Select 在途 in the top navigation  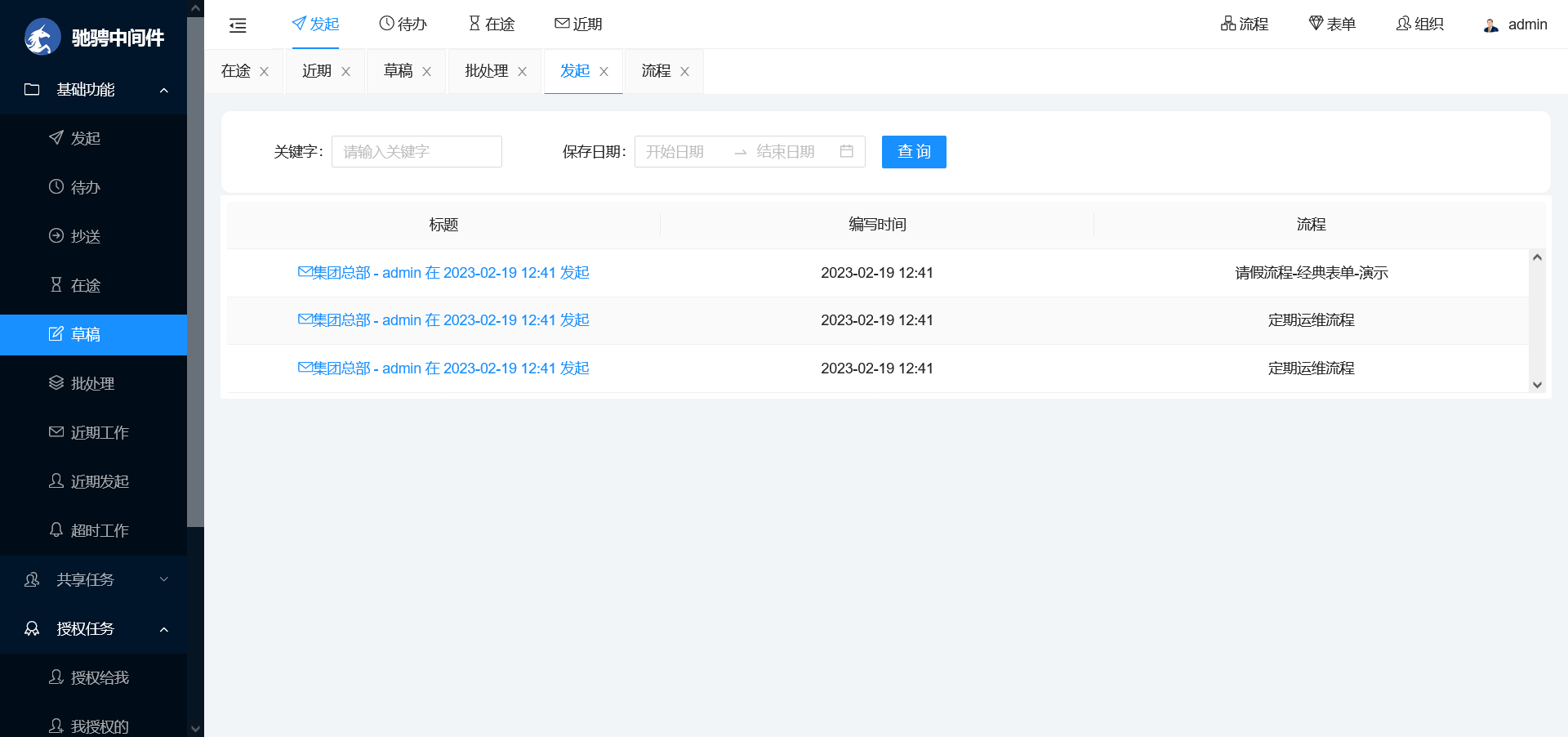pyautogui.click(x=492, y=25)
